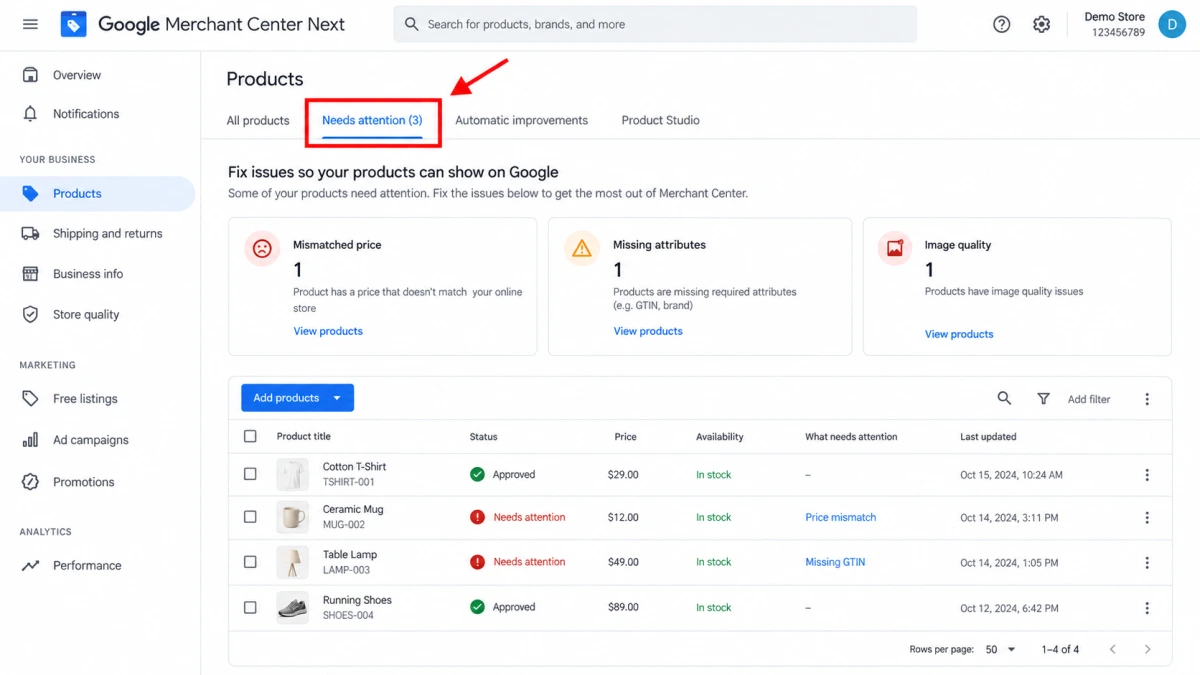Open the Automatic improvements tab
The height and width of the screenshot is (675, 1200).
[x=521, y=120]
